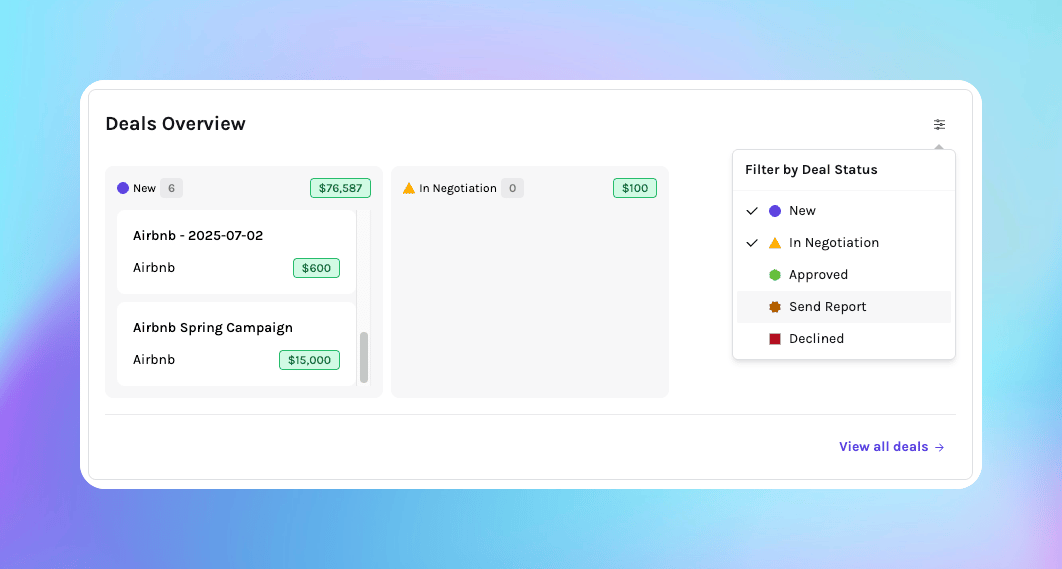Click the New column scrollbar thumb
The image size is (1062, 569).
[x=364, y=357]
